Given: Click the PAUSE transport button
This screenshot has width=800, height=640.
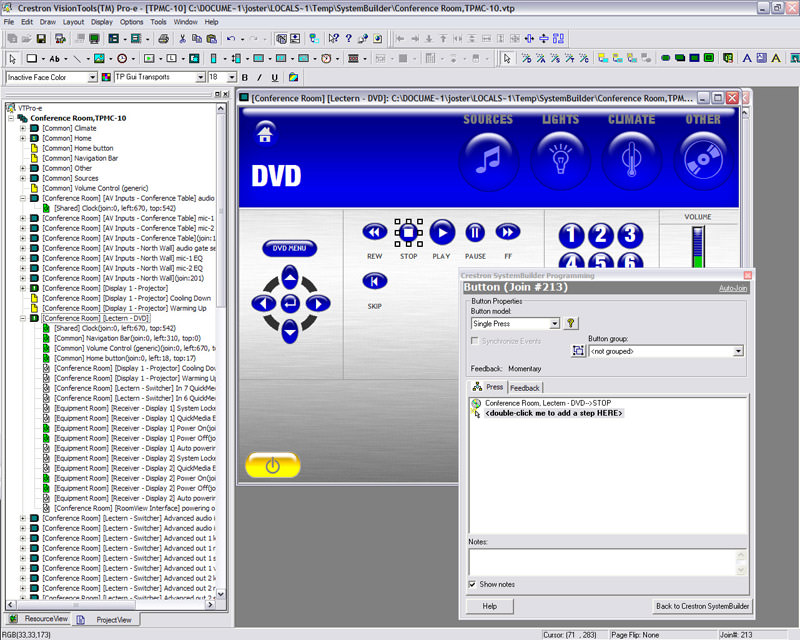Looking at the screenshot, I should [x=475, y=233].
